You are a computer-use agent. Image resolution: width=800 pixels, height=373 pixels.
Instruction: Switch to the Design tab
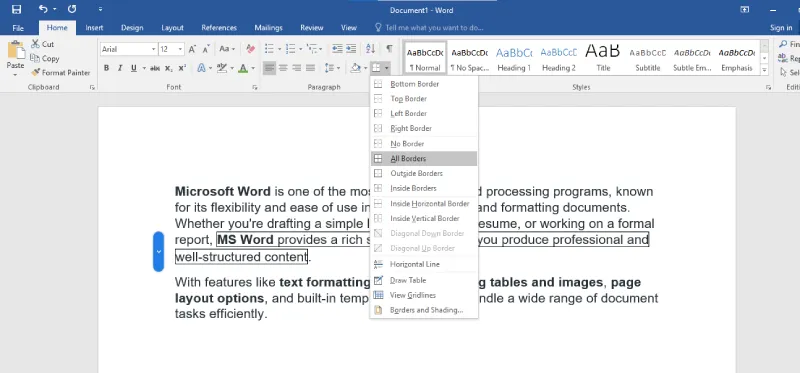pos(132,28)
